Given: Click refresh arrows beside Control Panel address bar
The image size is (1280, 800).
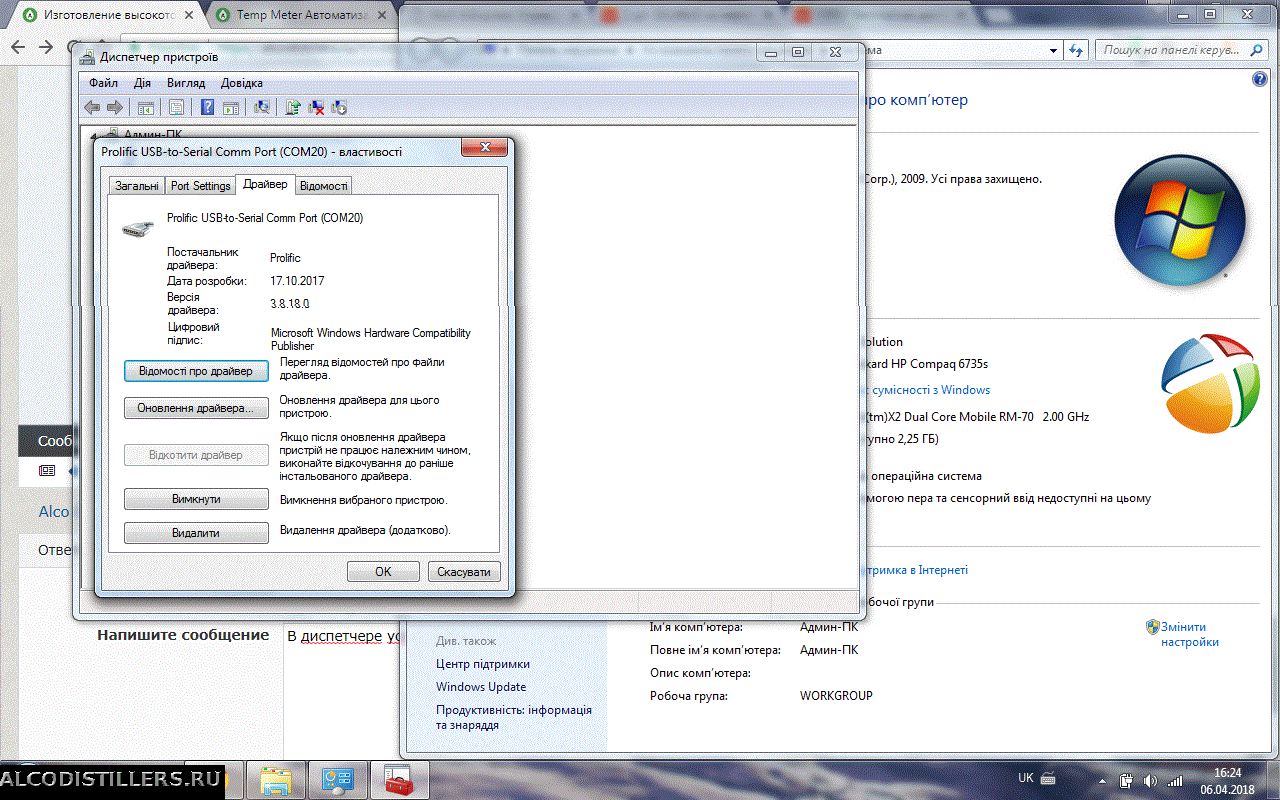Looking at the screenshot, I should tap(1077, 50).
